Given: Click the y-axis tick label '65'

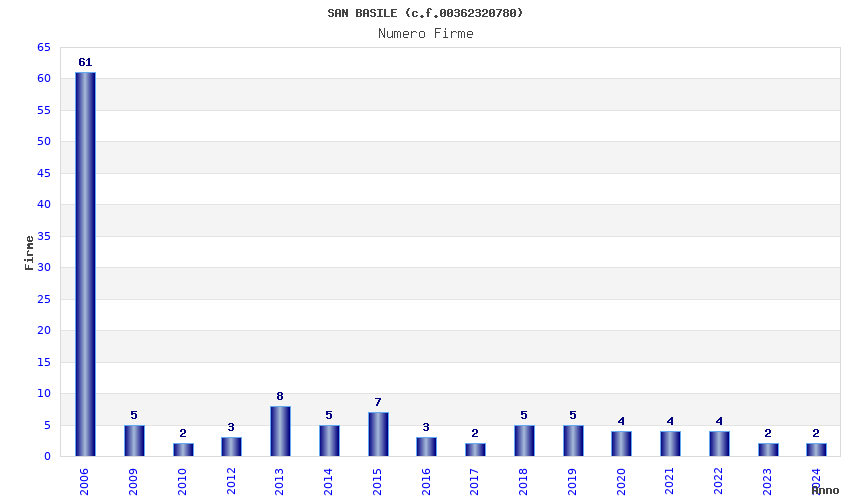Looking at the screenshot, I should pyautogui.click(x=44, y=48).
